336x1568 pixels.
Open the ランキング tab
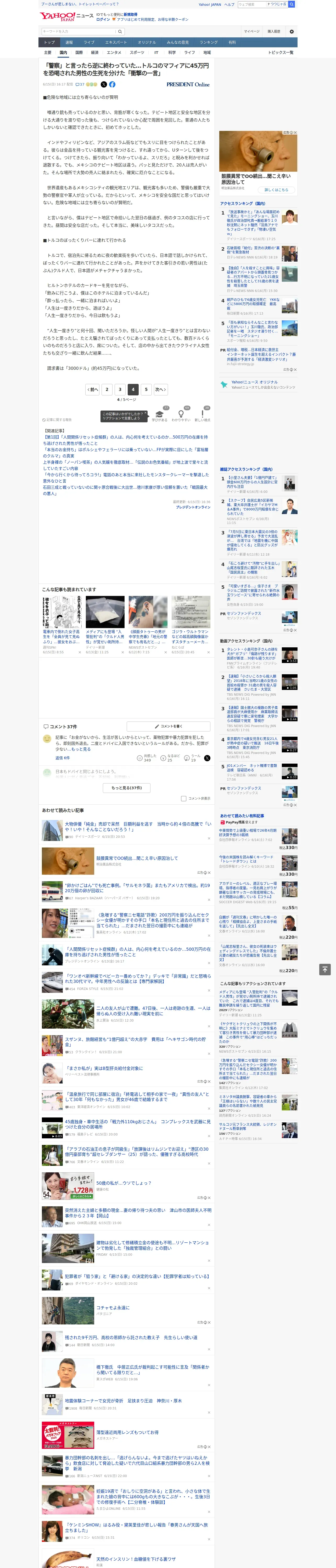click(209, 42)
